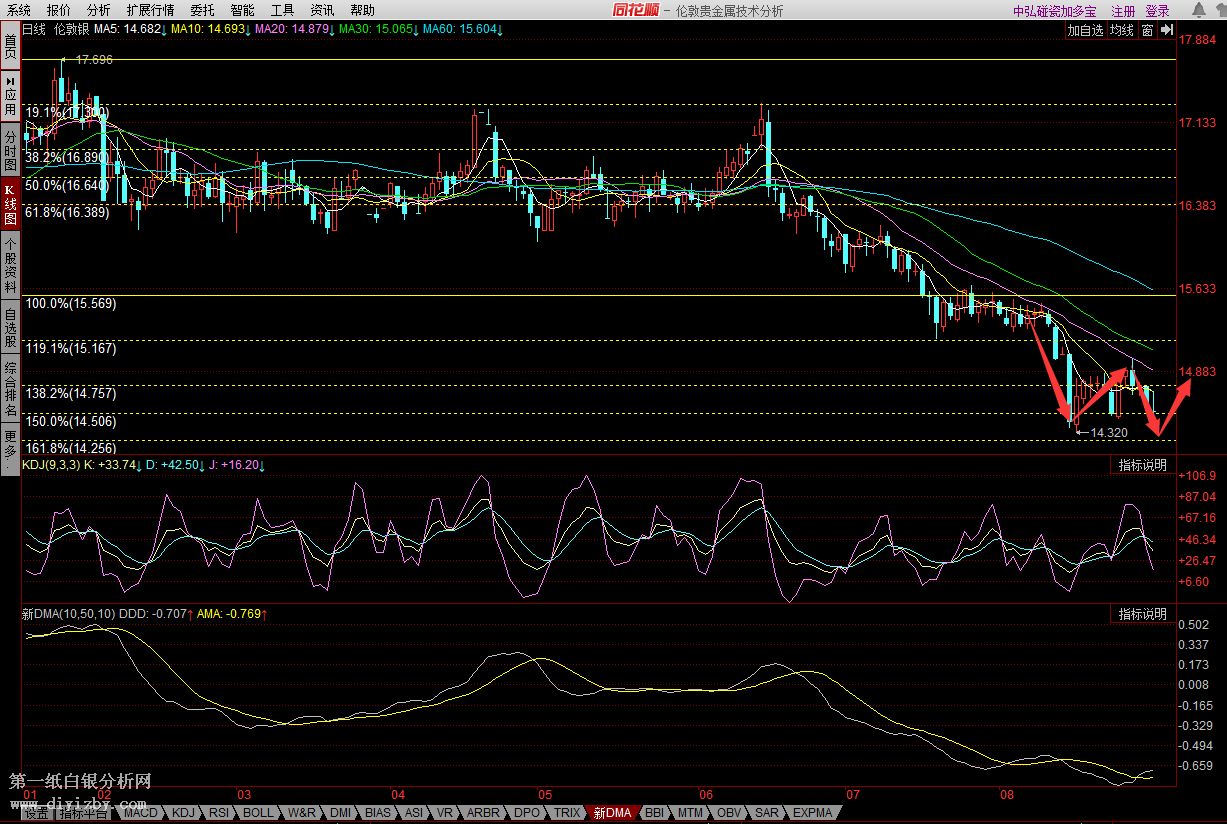
Task: Click the 注册 register link
Action: [1123, 11]
